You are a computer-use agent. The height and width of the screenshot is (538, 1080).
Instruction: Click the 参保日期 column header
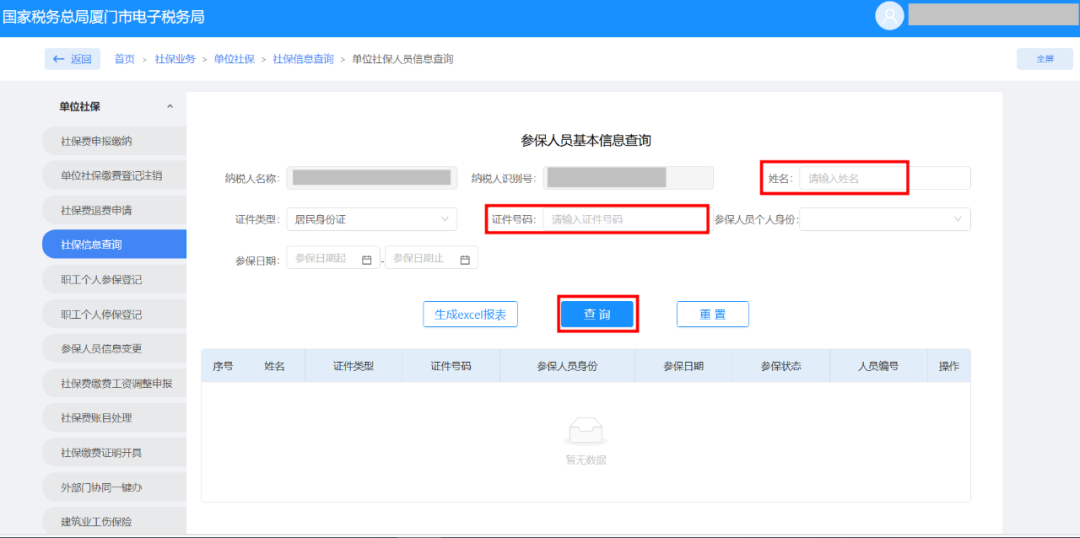click(x=684, y=366)
